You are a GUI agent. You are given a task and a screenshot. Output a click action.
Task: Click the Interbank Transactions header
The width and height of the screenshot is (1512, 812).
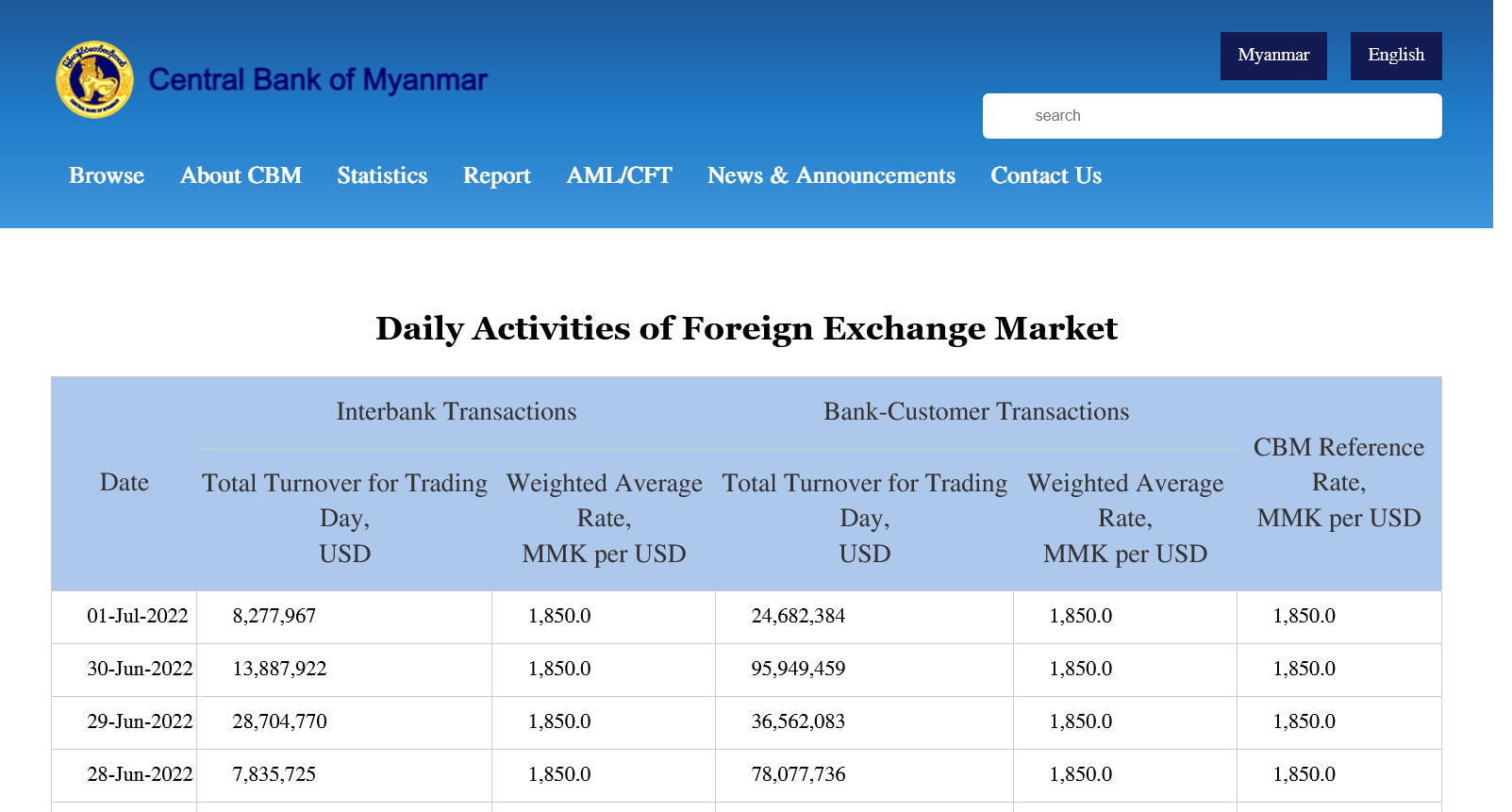click(456, 412)
